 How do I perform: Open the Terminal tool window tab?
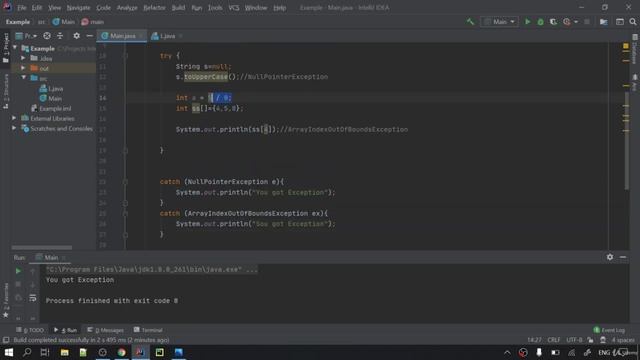148,330
